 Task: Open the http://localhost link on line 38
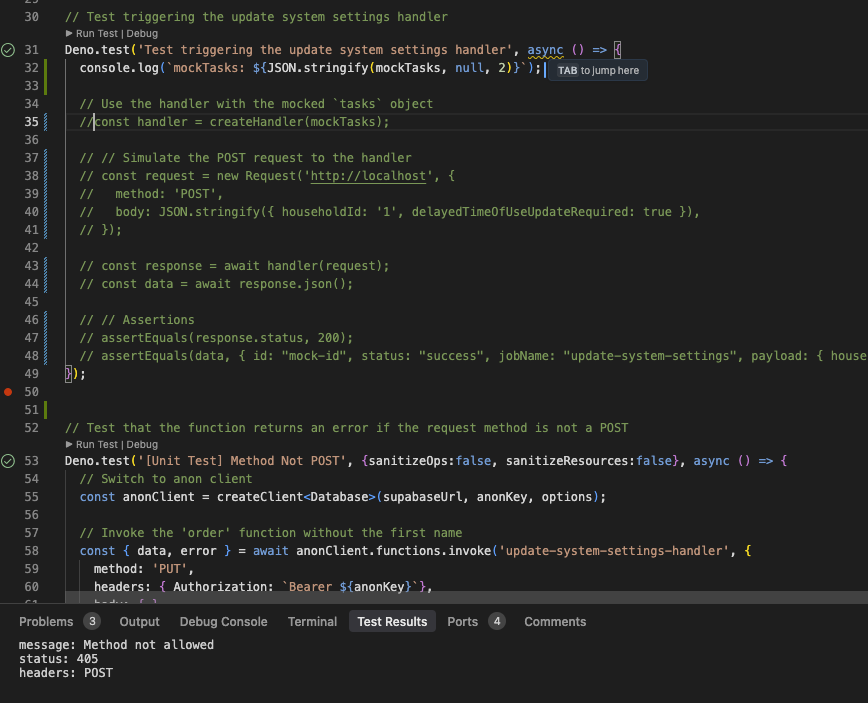coord(368,176)
